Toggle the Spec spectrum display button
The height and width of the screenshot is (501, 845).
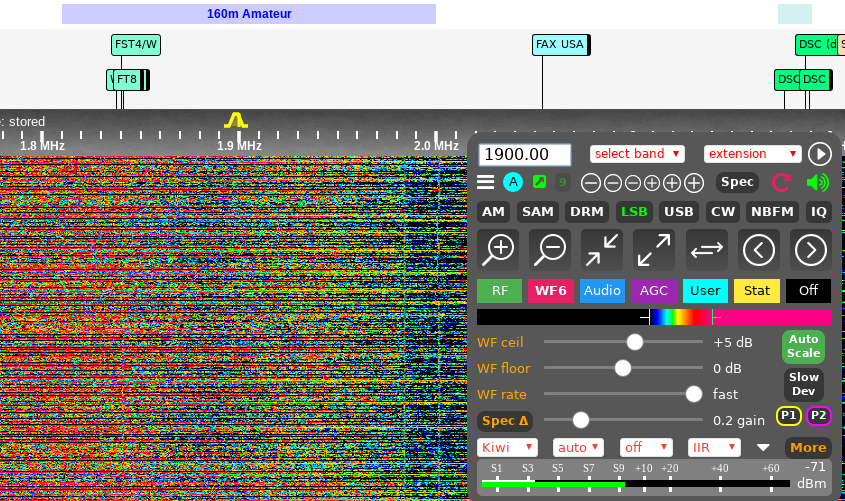point(737,182)
